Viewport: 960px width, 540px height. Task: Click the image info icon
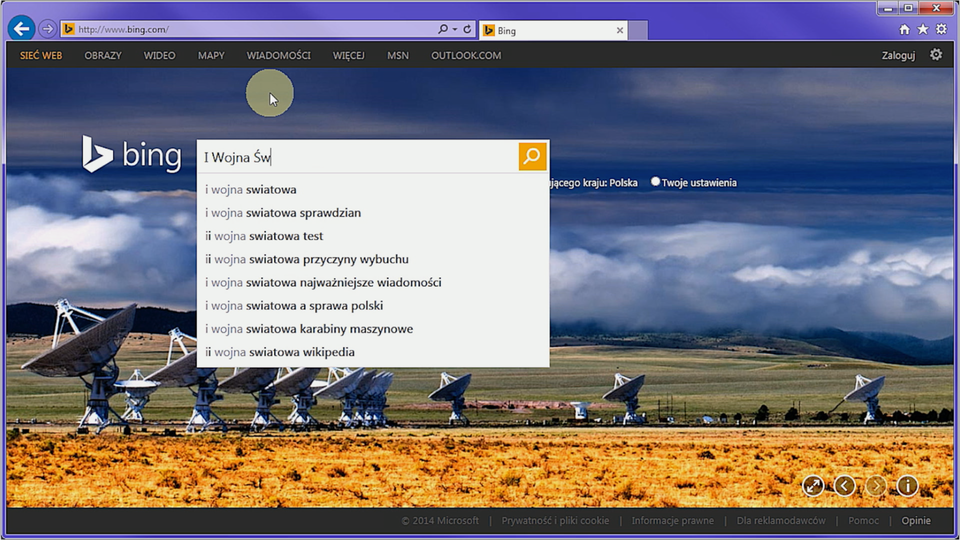(x=907, y=486)
